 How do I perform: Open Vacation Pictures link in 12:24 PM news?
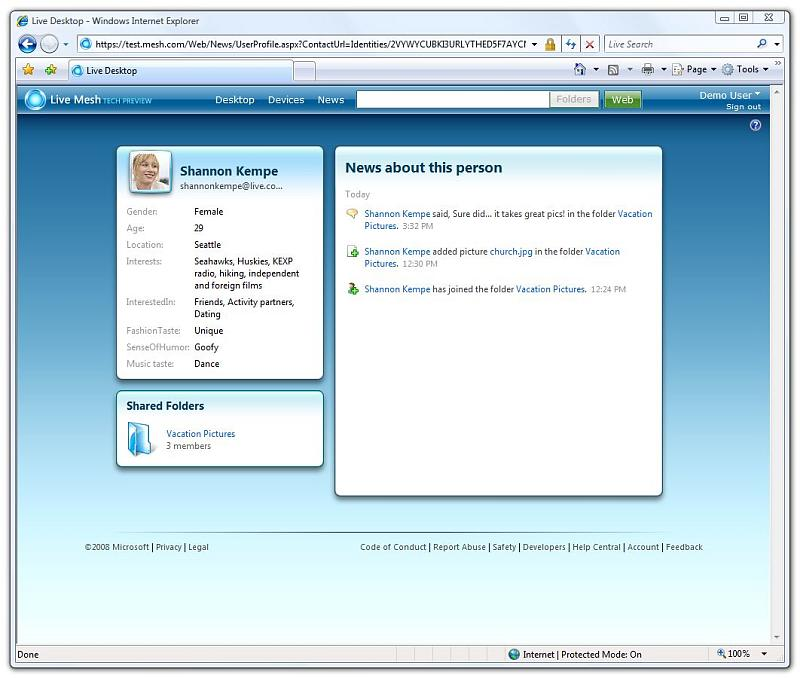tap(551, 289)
